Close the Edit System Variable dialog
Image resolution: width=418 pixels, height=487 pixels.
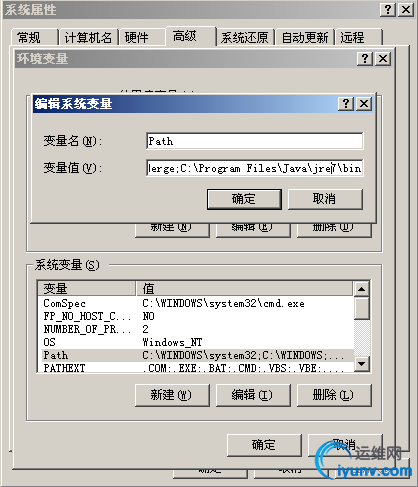(x=364, y=104)
